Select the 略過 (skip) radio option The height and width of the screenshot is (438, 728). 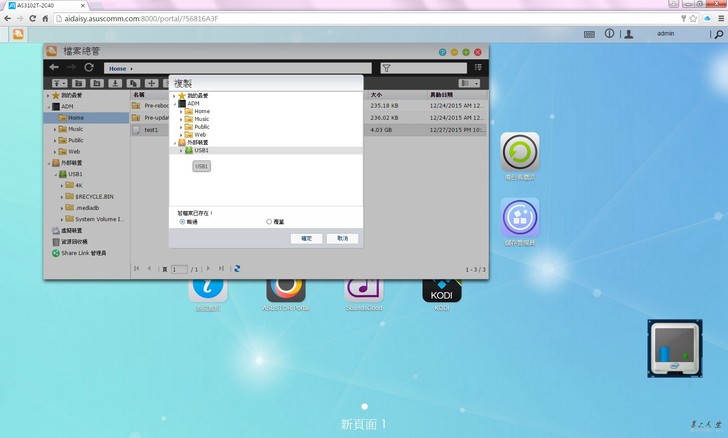(182, 221)
